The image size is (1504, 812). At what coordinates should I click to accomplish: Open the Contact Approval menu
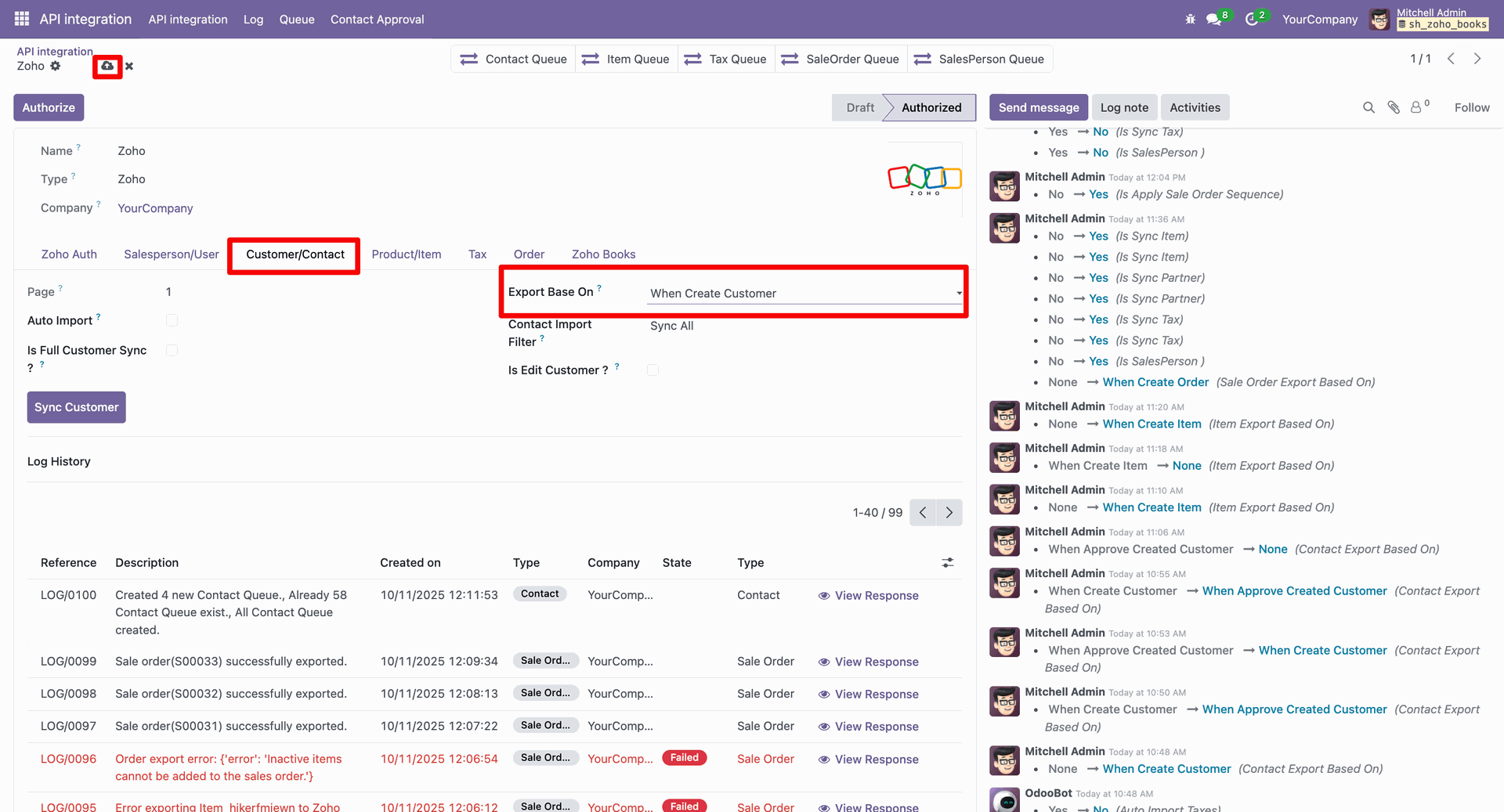pyautogui.click(x=378, y=19)
